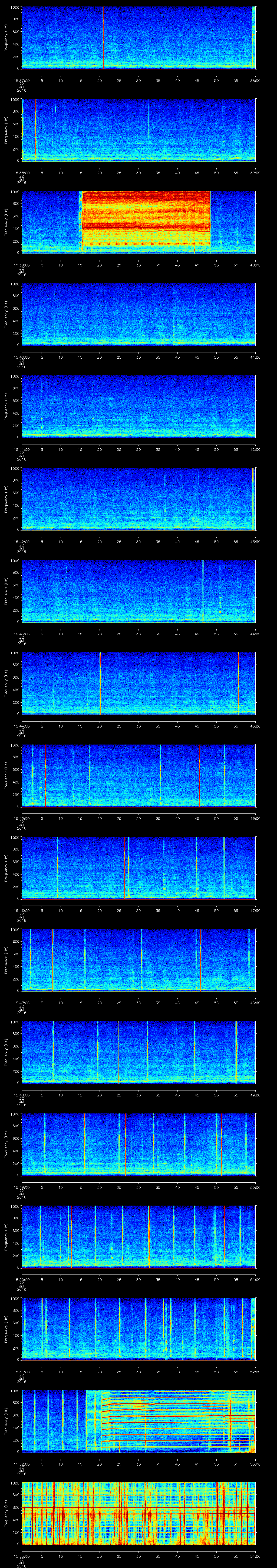
Task: Click the spectrogram panel starting at 15:41:00
Action: (x=139, y=407)
